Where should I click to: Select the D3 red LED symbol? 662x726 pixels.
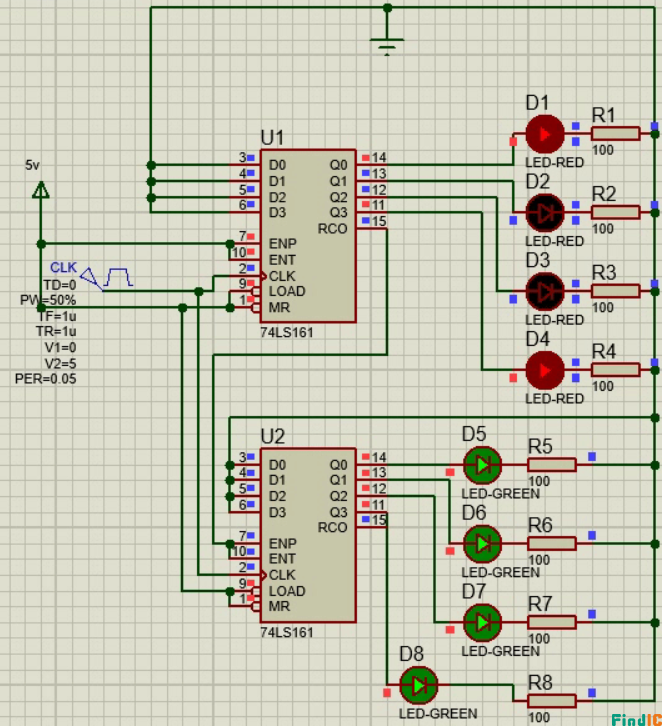coord(545,291)
